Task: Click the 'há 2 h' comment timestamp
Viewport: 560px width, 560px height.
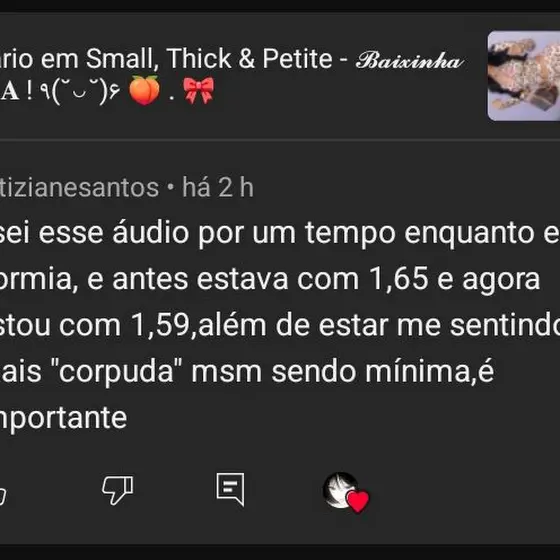Action: tap(218, 187)
